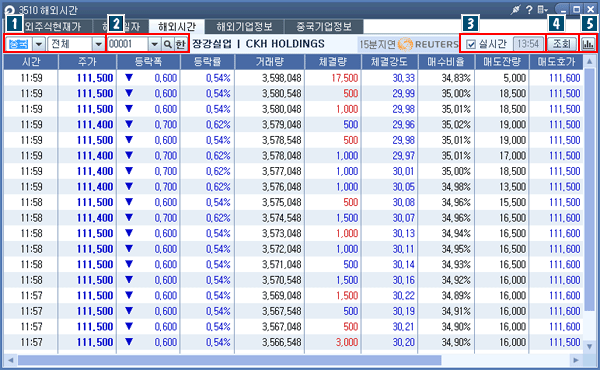Select the volume cell 3,578,048
Viewport: 600px width, 370px height.
tap(270, 156)
